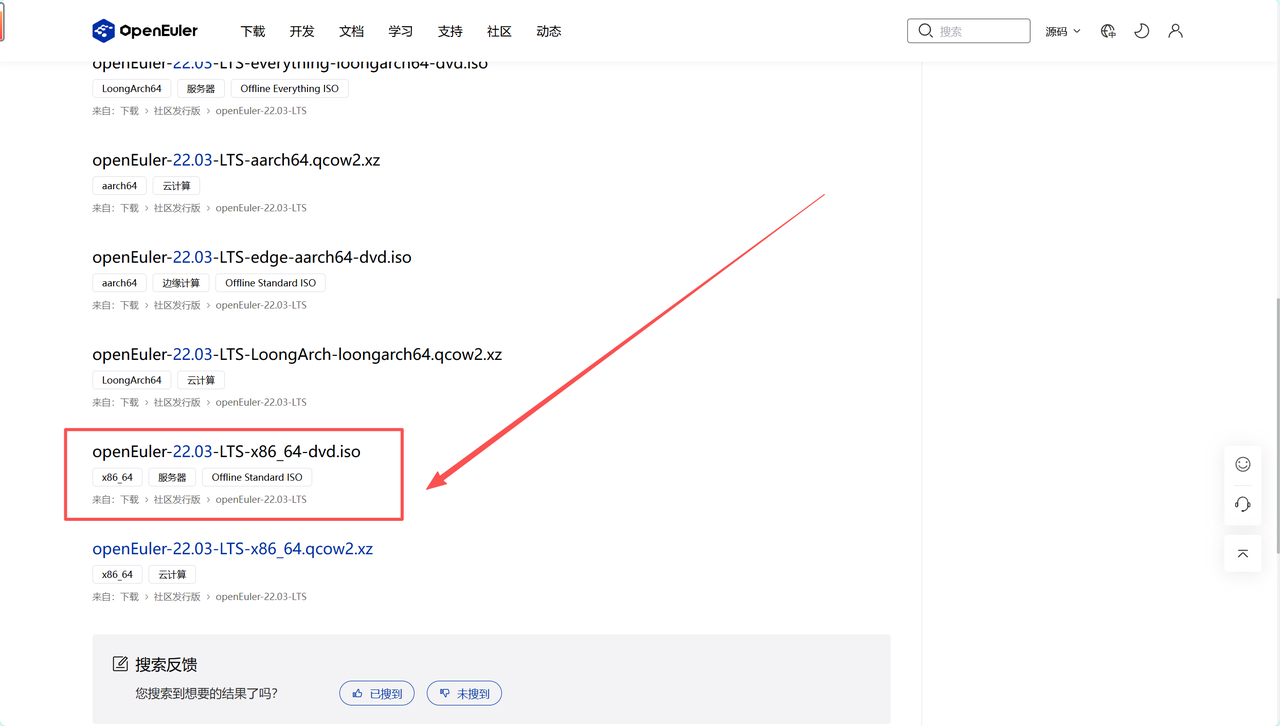Open the 支持 menu
Screen dimensions: 1280x726
(x=450, y=31)
